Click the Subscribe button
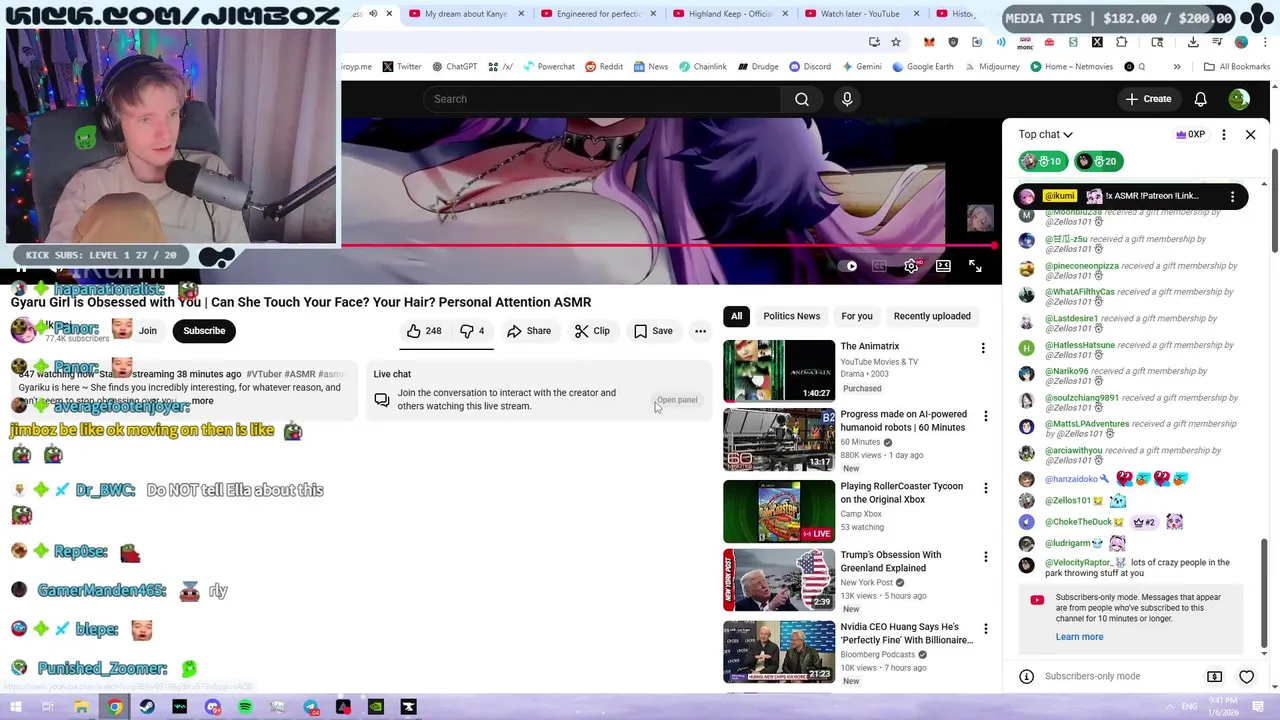 pyautogui.click(x=204, y=331)
